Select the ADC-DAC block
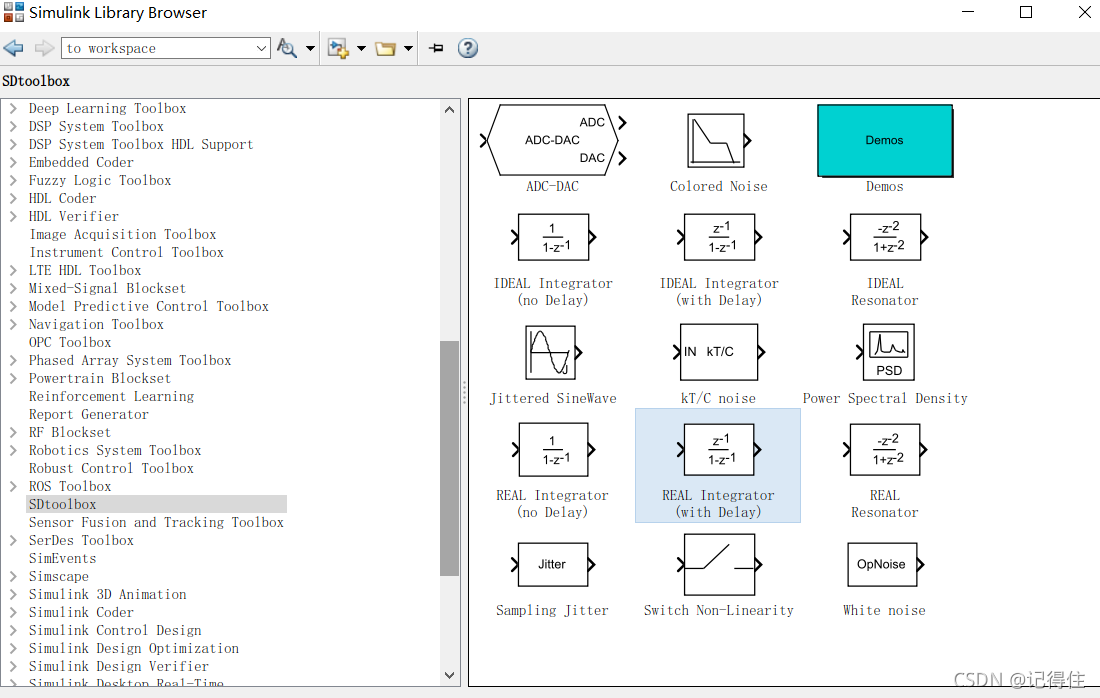The width and height of the screenshot is (1100, 698). pos(554,140)
